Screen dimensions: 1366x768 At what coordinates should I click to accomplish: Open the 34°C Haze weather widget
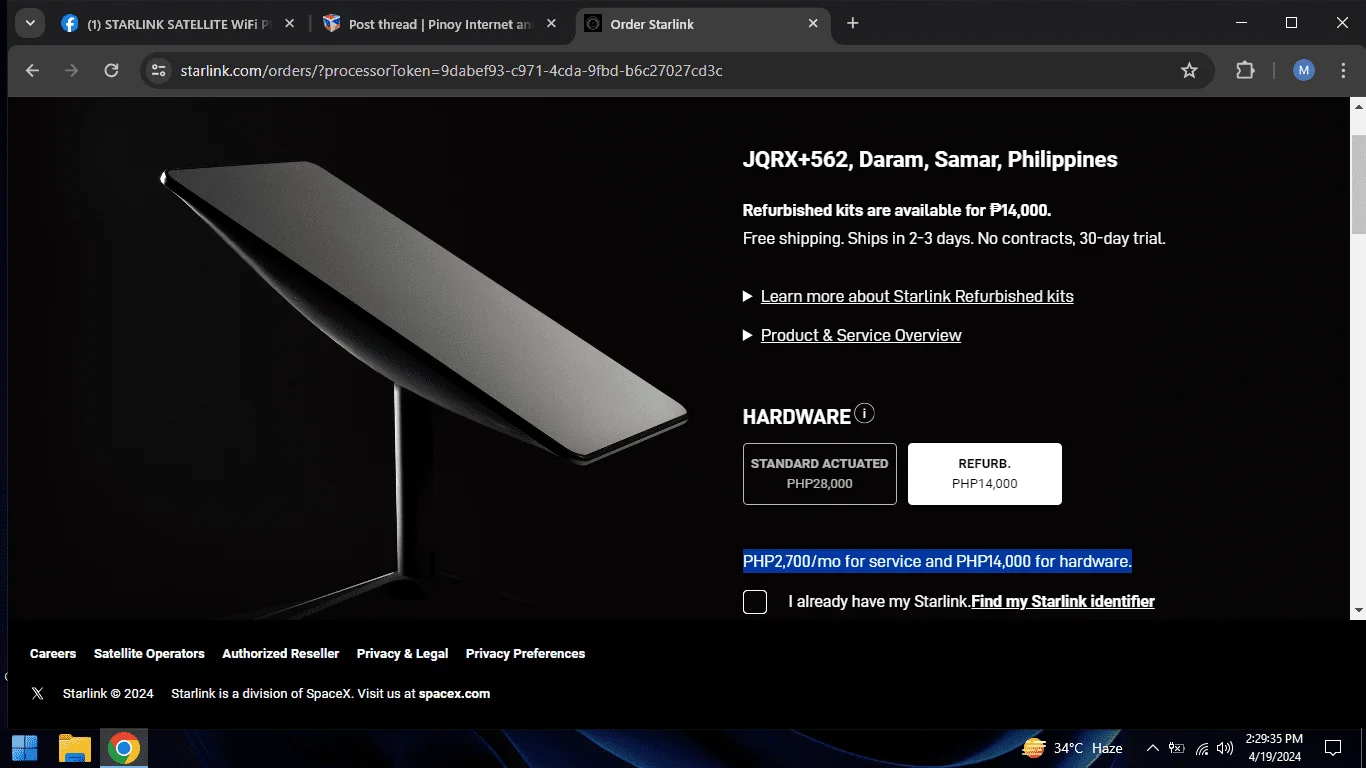1072,748
